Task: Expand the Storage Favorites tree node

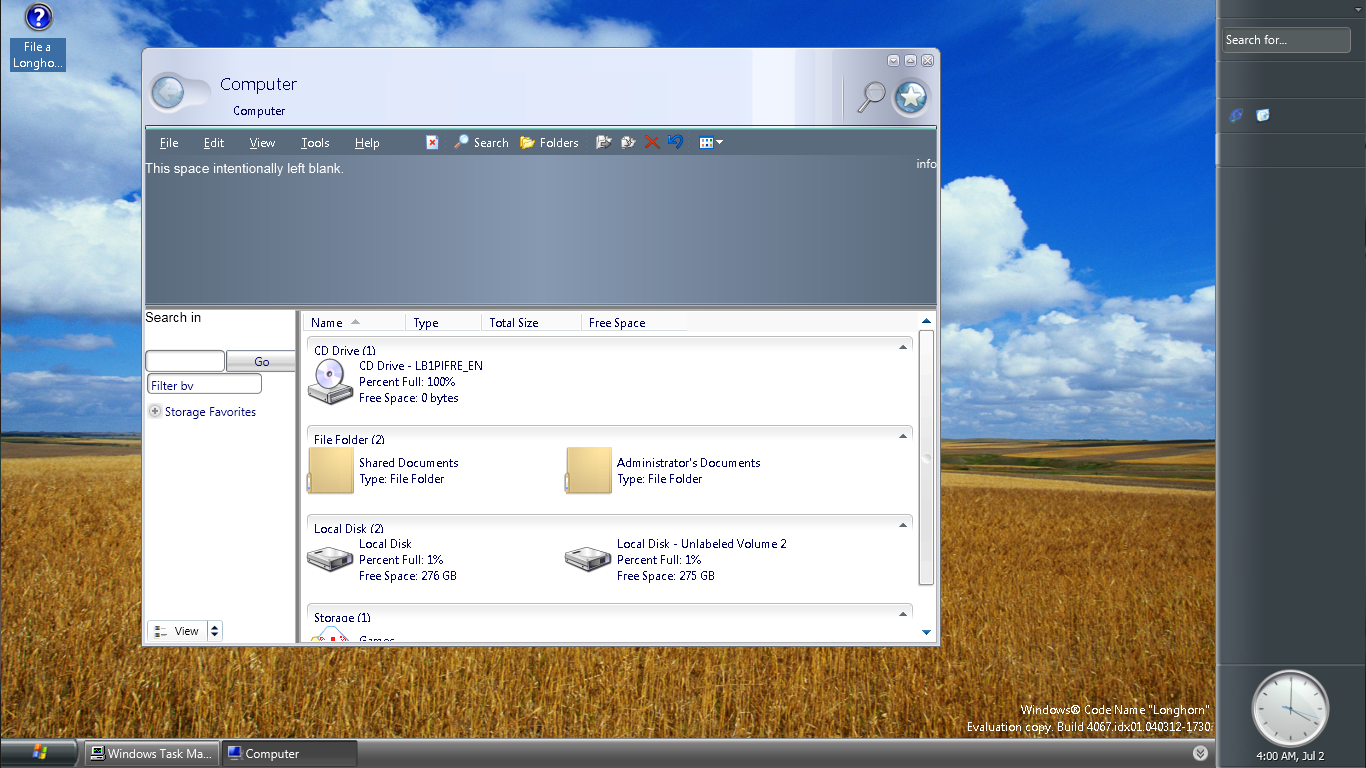Action: pos(155,412)
